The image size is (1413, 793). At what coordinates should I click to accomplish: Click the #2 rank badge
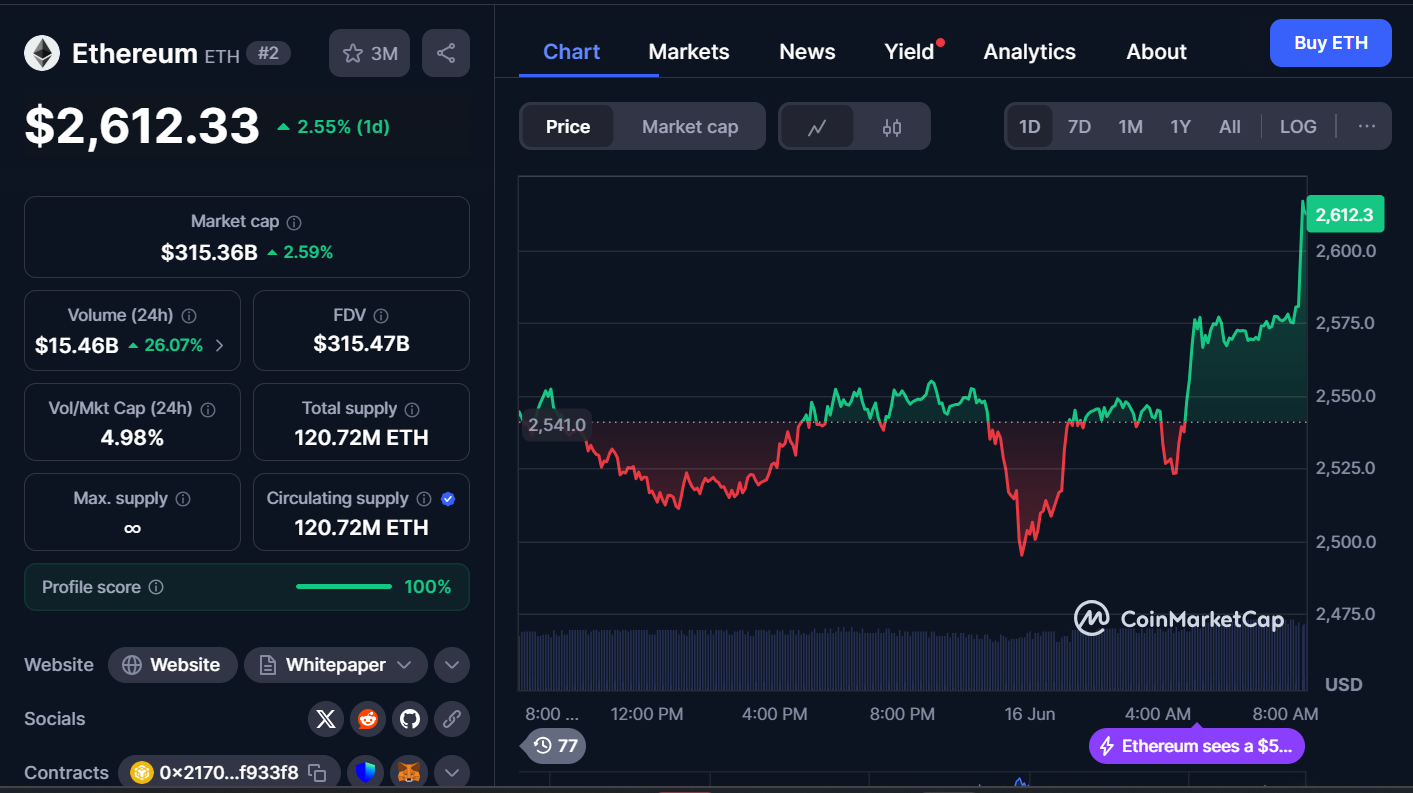268,53
